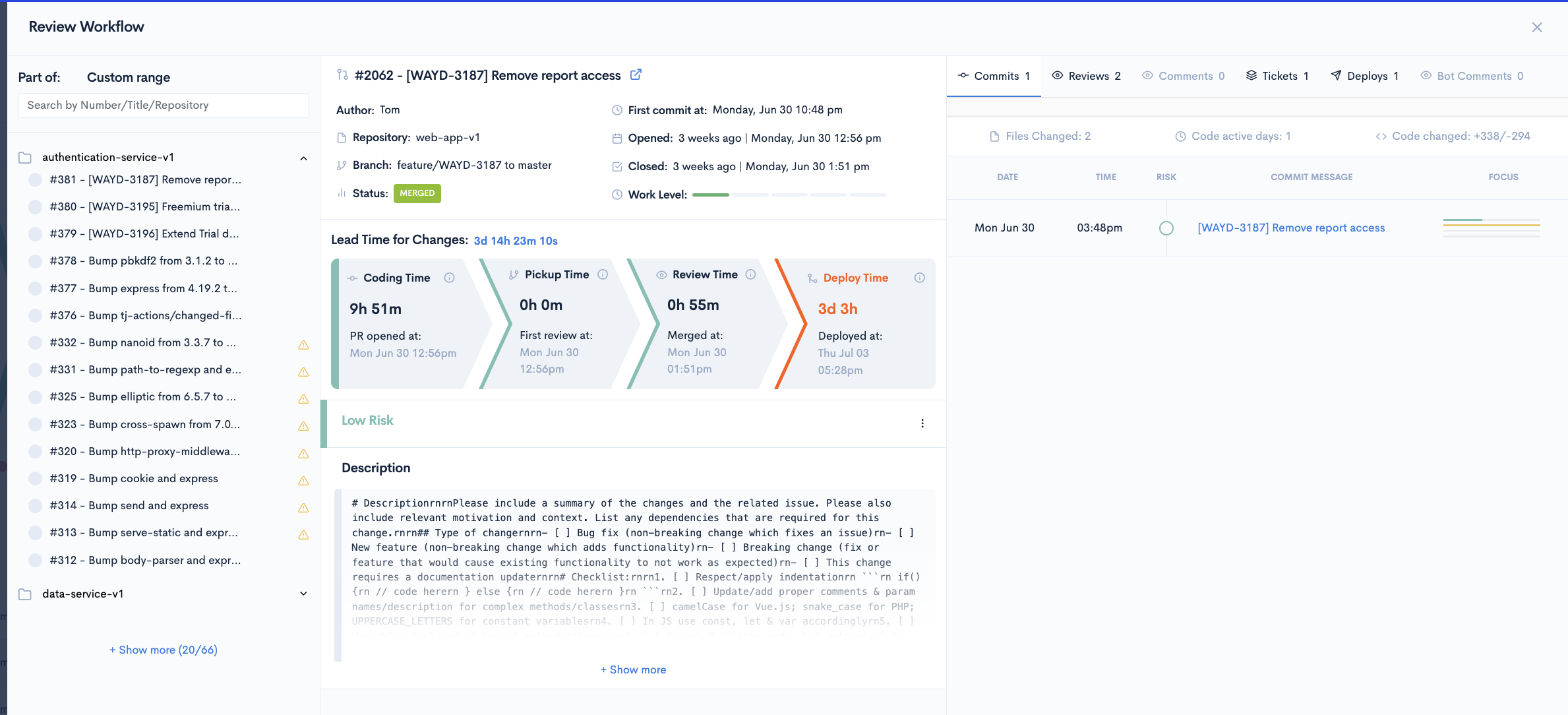The image size is (1568, 715).
Task: Click the Branch icon next to feature/WAYD-3187
Action: [x=342, y=166]
